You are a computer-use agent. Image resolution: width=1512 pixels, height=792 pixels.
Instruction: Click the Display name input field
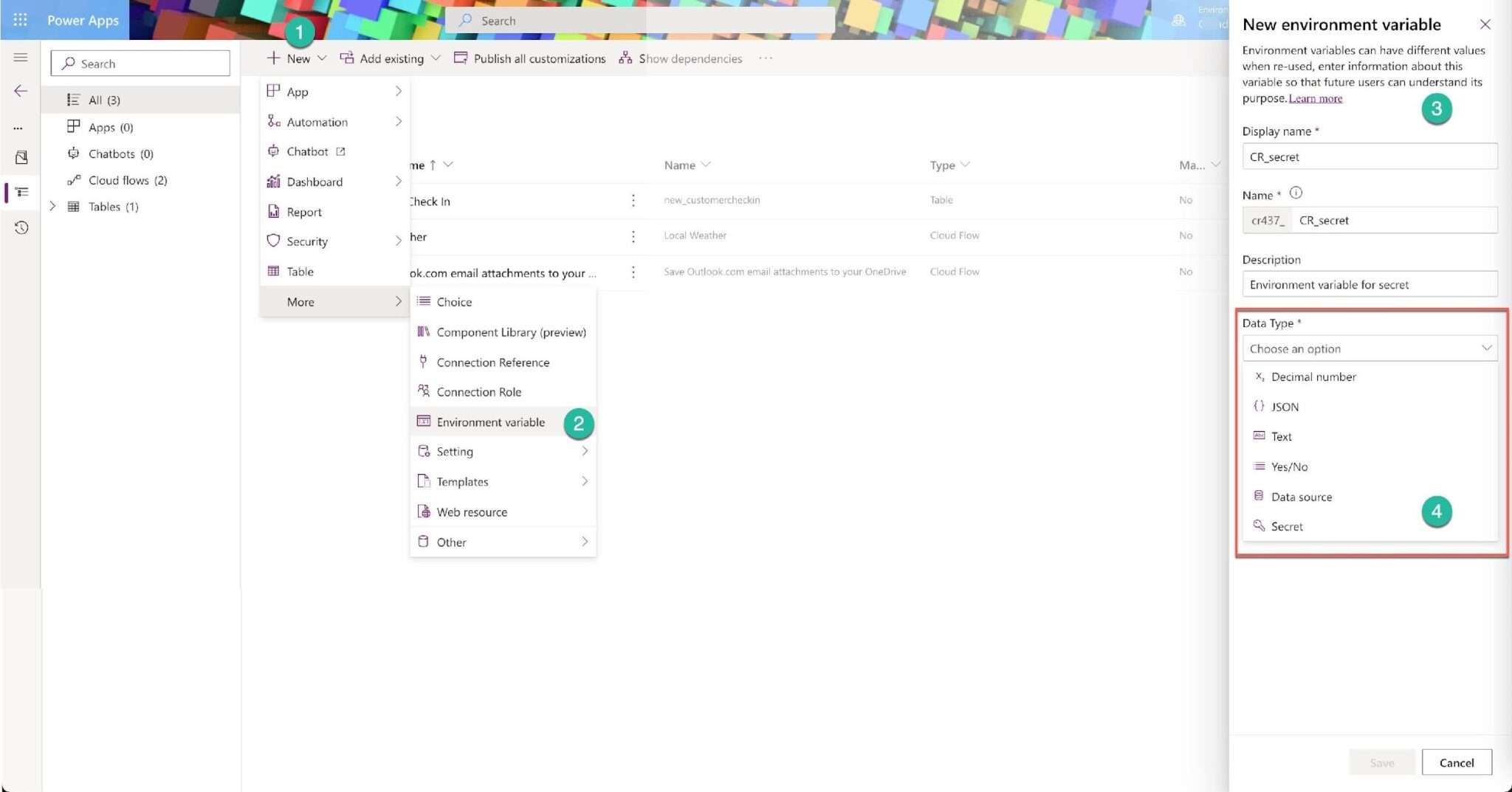coord(1370,156)
